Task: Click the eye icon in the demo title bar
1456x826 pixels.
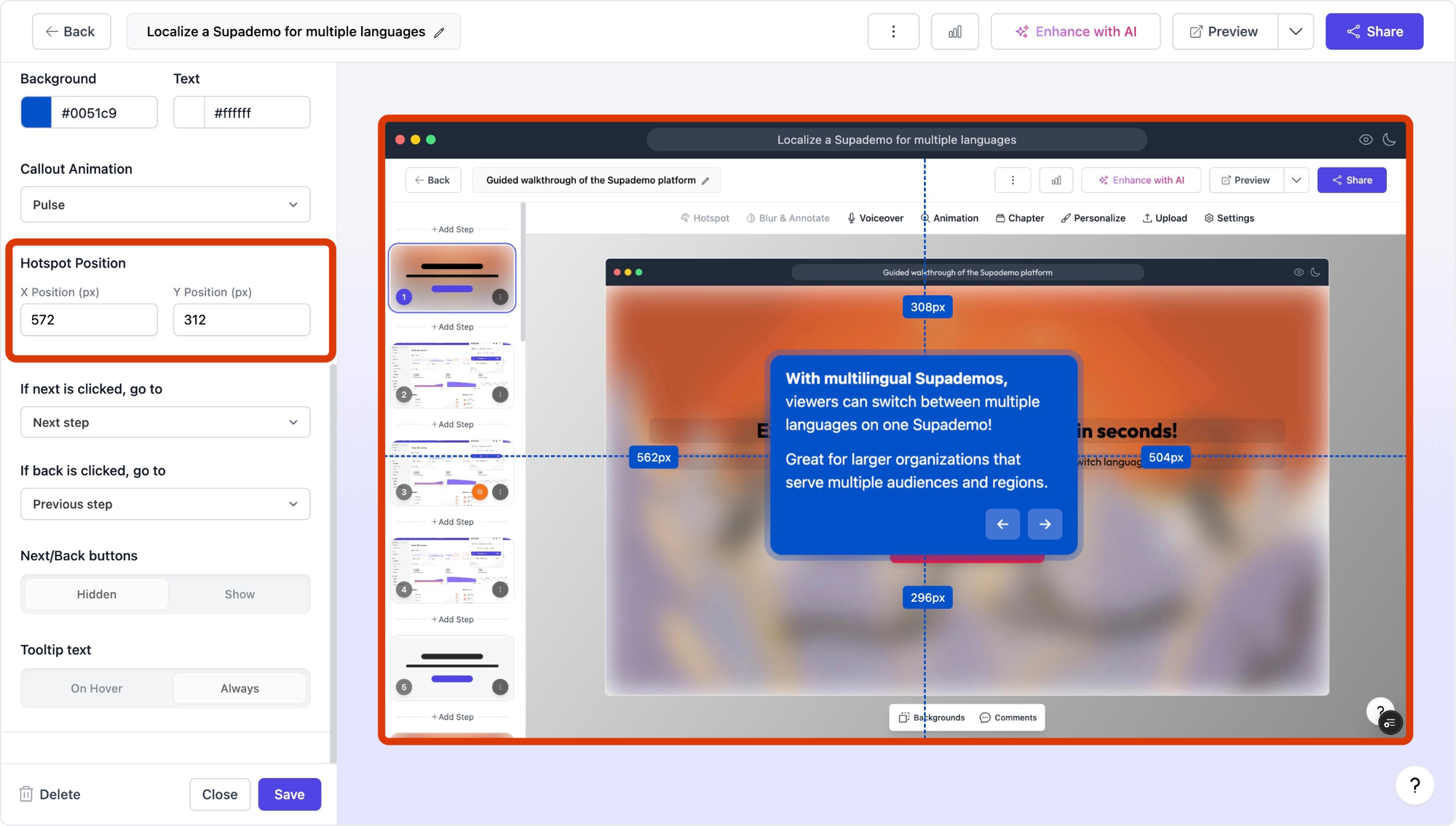Action: (1366, 140)
